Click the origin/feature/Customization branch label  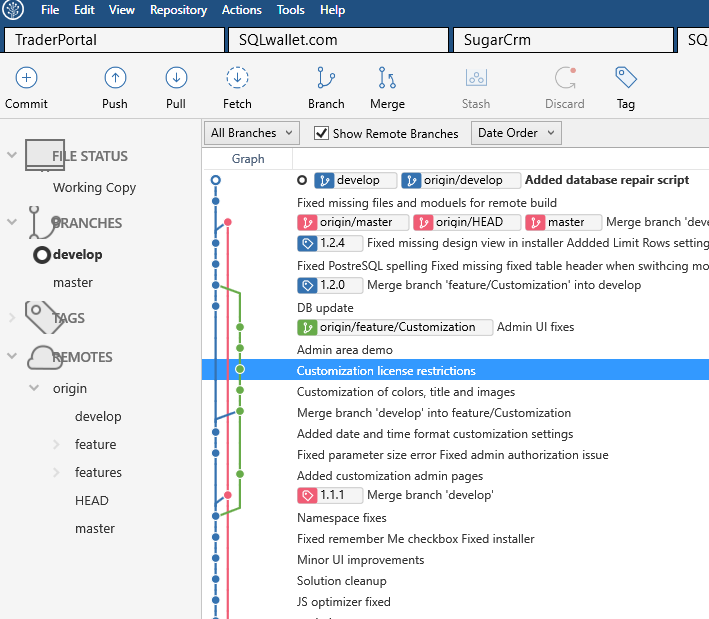[395, 327]
